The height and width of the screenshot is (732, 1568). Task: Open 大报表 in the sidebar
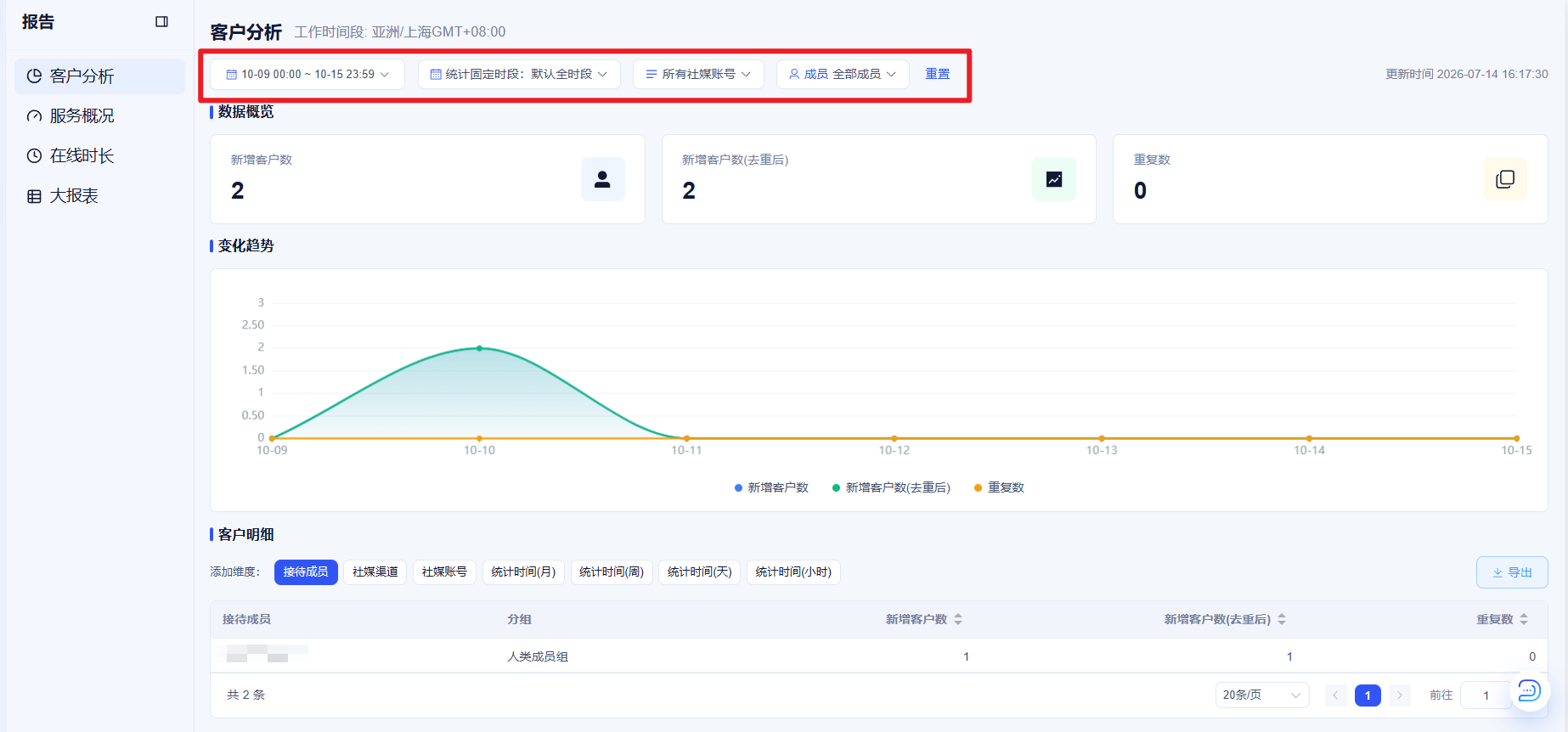click(99, 196)
